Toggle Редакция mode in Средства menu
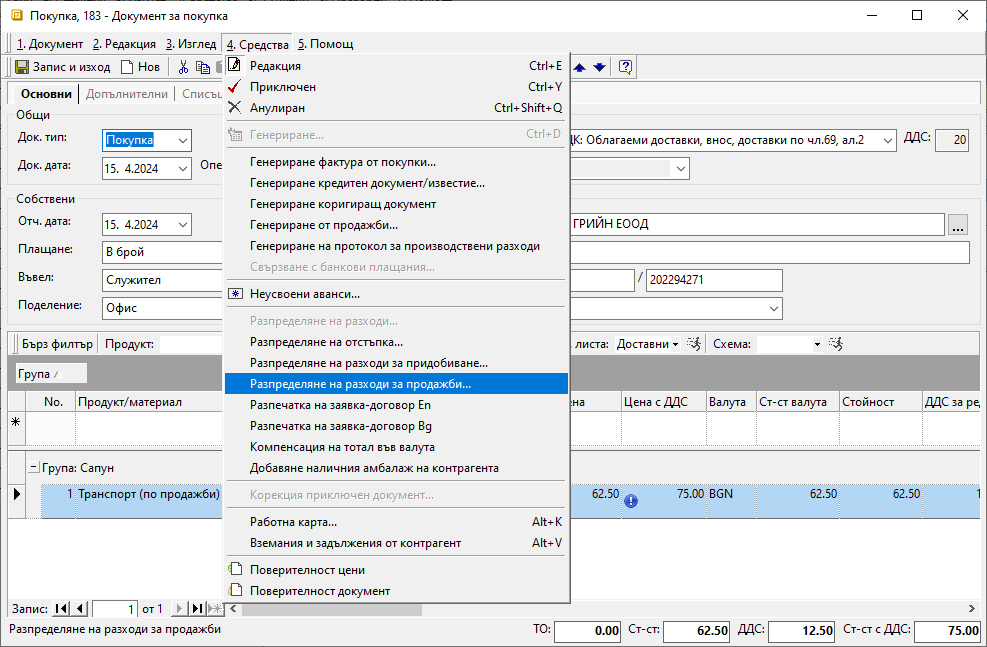The width and height of the screenshot is (987, 647). point(275,66)
